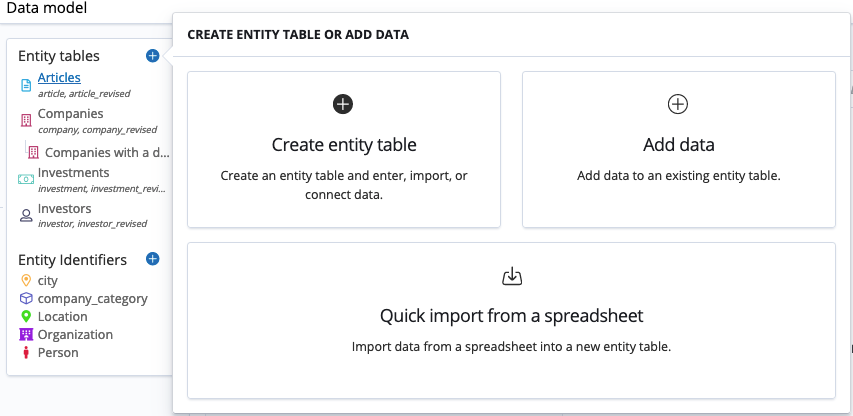Click the Articles document icon
853x416 pixels.
click(x=26, y=85)
